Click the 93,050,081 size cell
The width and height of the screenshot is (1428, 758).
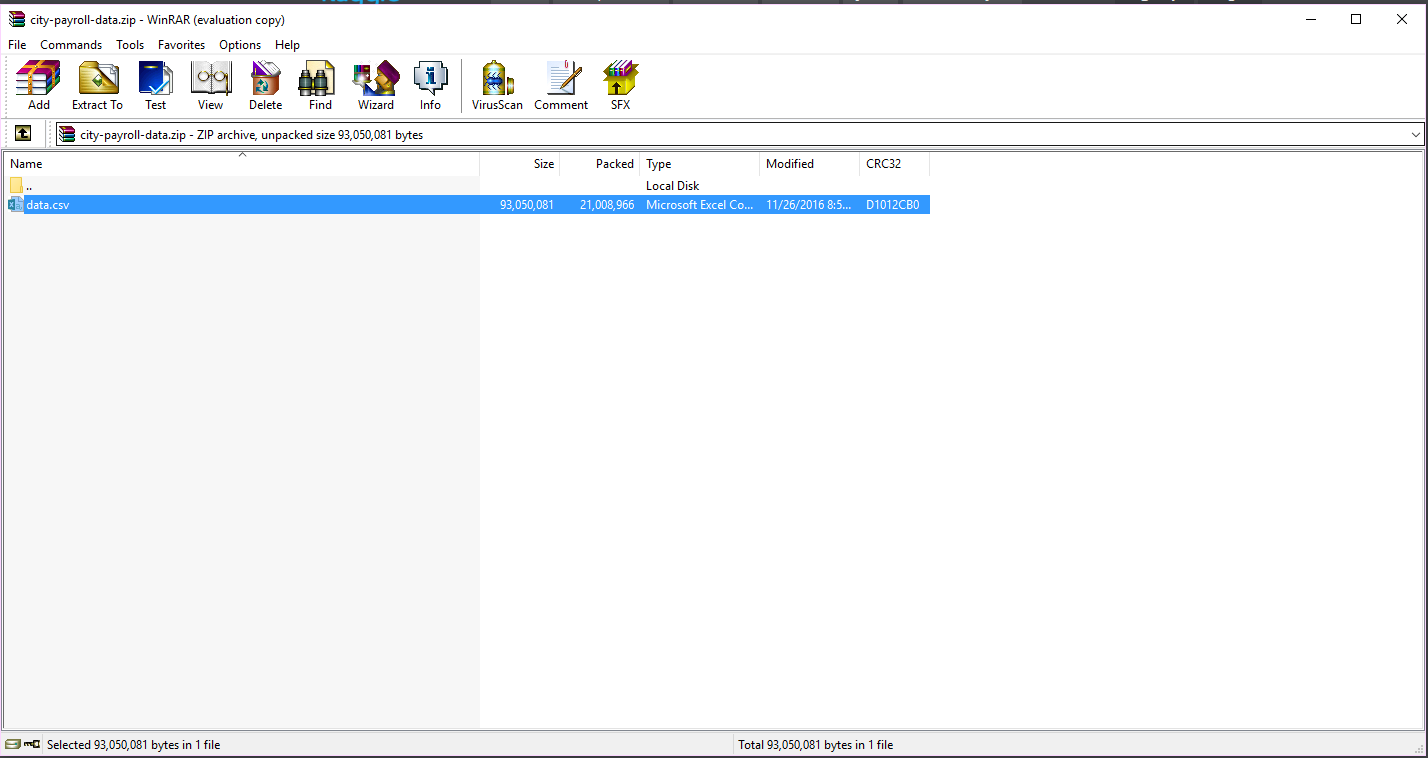tap(527, 205)
